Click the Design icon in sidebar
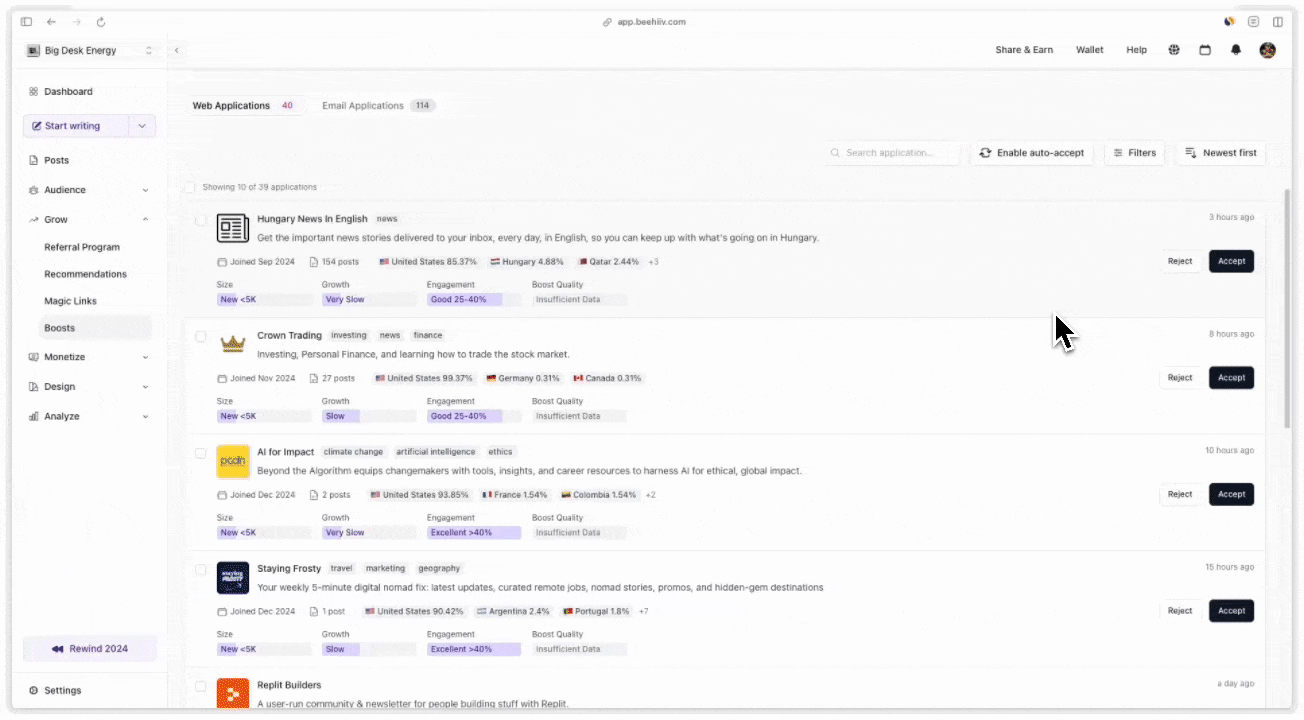1304x720 pixels. (33, 387)
